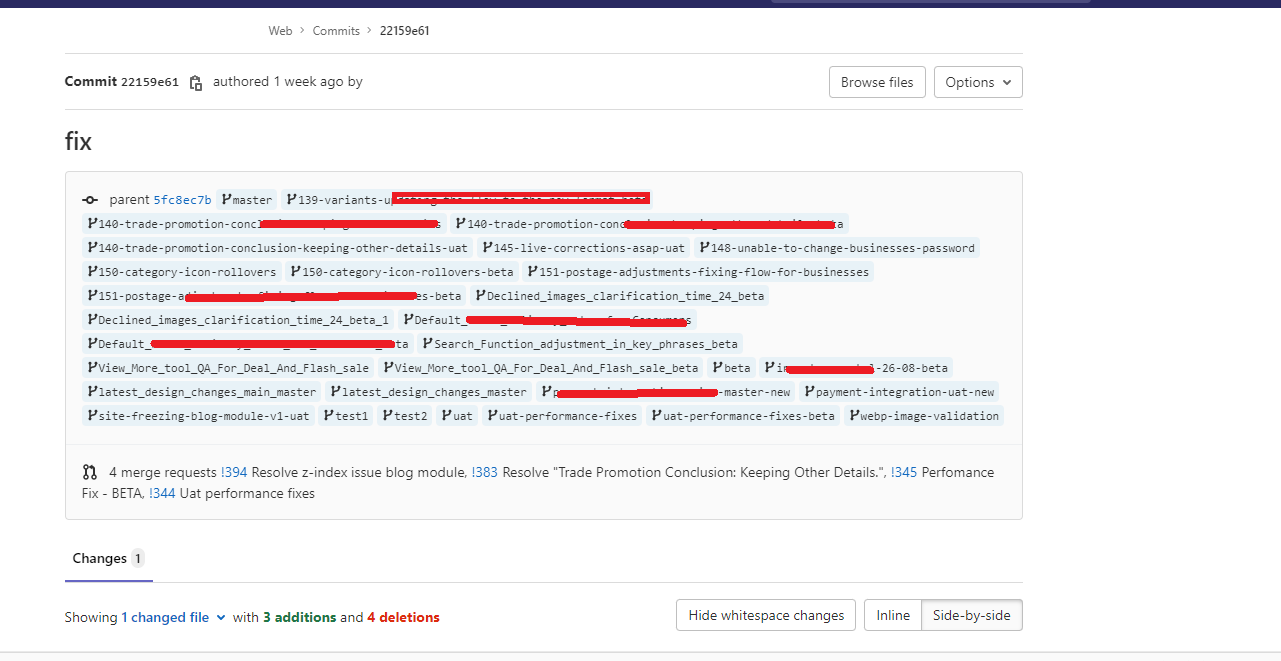Open branch 150-category-icon-rollovers-beta

(x=402, y=272)
